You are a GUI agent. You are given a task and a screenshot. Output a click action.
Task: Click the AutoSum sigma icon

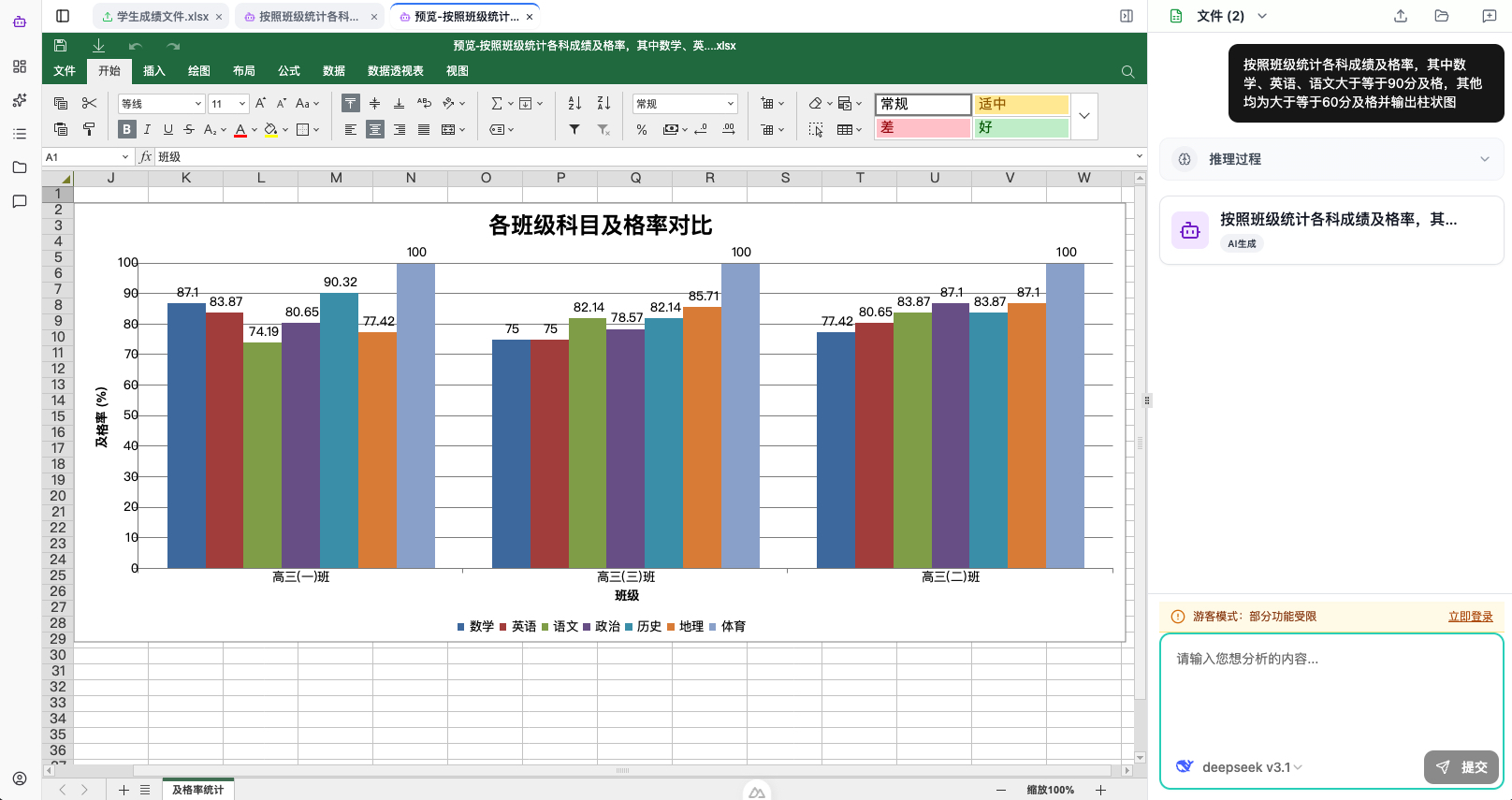[497, 103]
